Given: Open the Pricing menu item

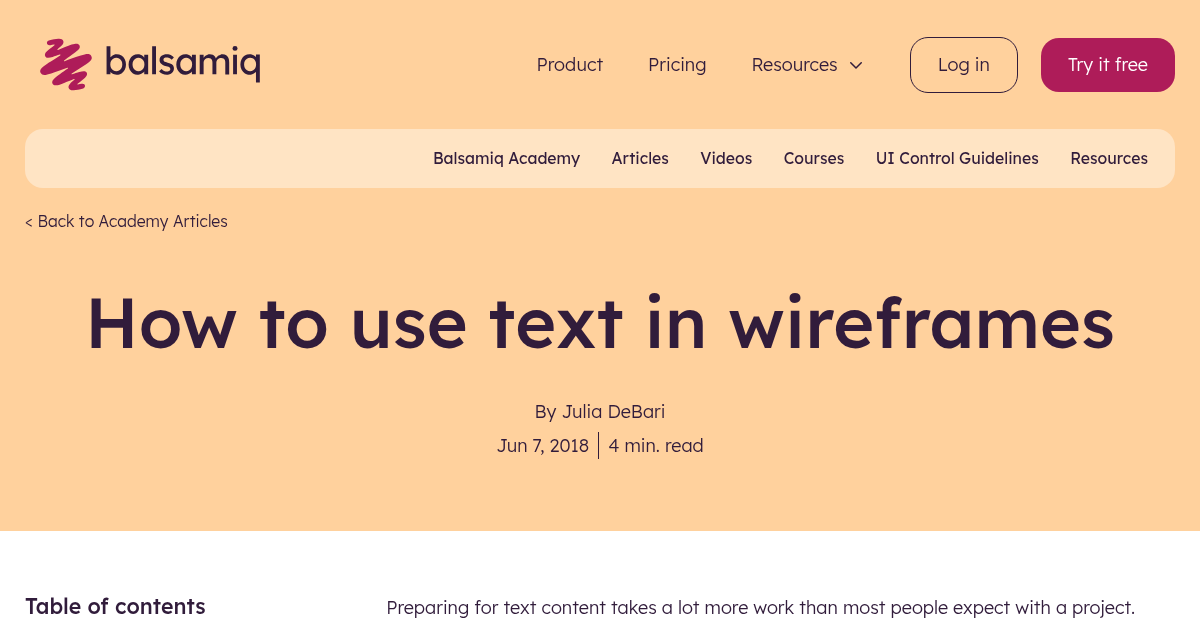Looking at the screenshot, I should (x=677, y=65).
